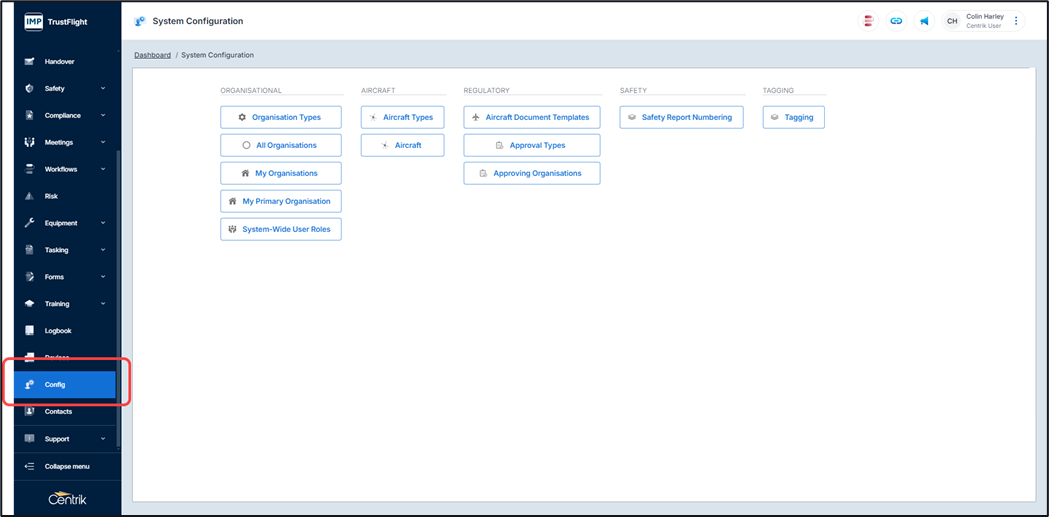Open All Organisations button
This screenshot has height=517, width=1049.
tap(281, 145)
